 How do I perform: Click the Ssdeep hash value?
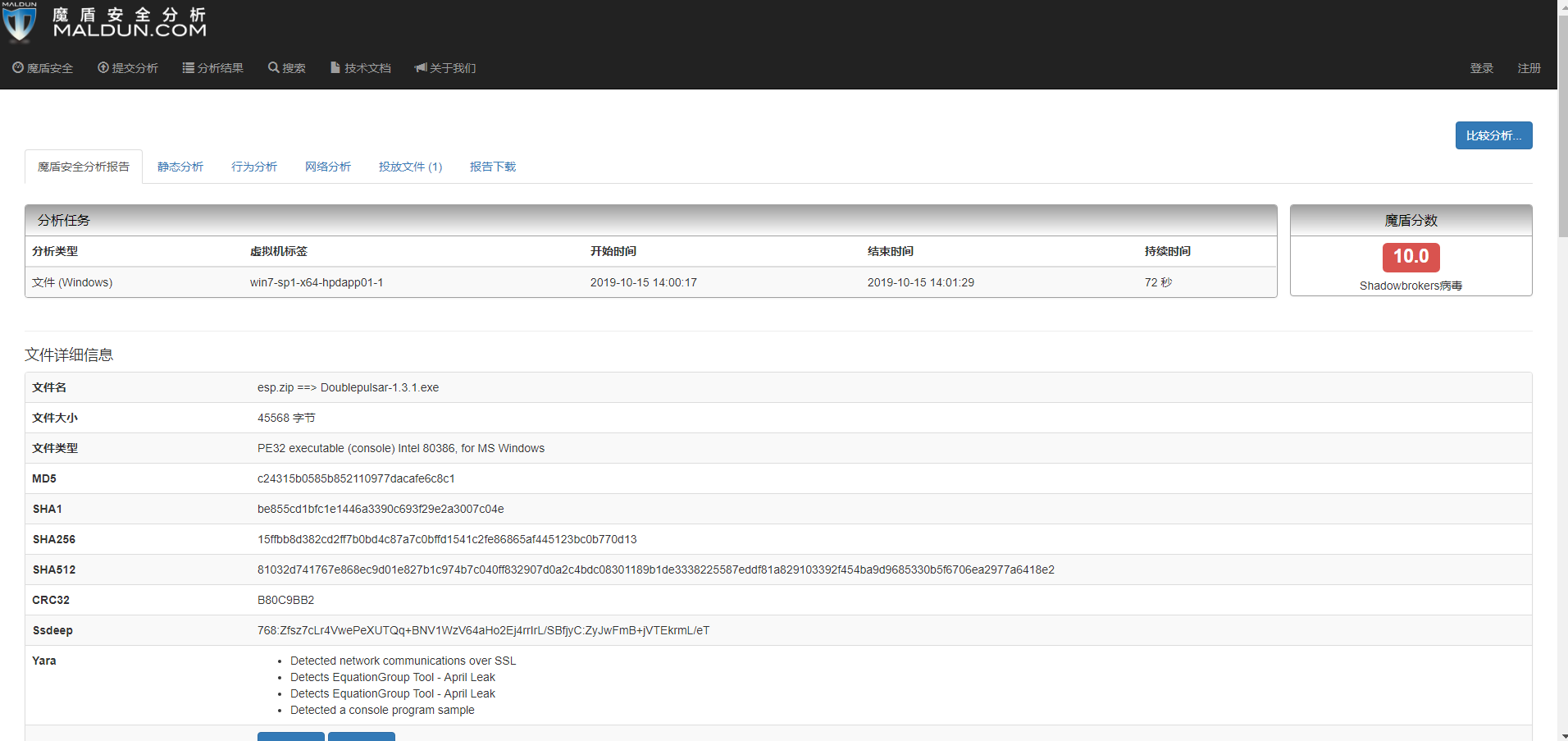483,630
